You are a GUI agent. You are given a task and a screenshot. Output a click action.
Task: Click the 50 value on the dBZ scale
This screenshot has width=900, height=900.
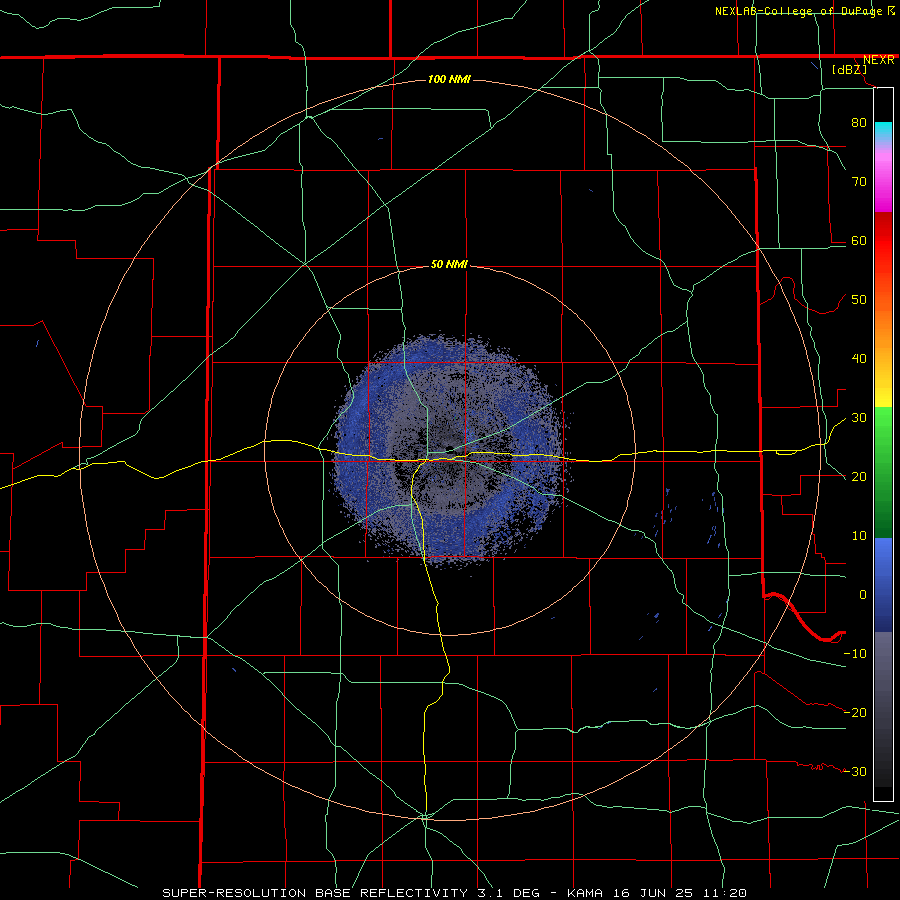click(x=859, y=300)
